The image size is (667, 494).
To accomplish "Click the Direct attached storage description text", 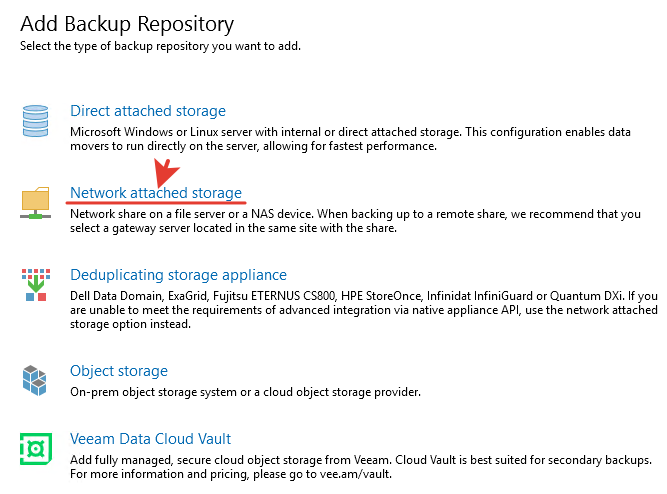I will pos(350,138).
